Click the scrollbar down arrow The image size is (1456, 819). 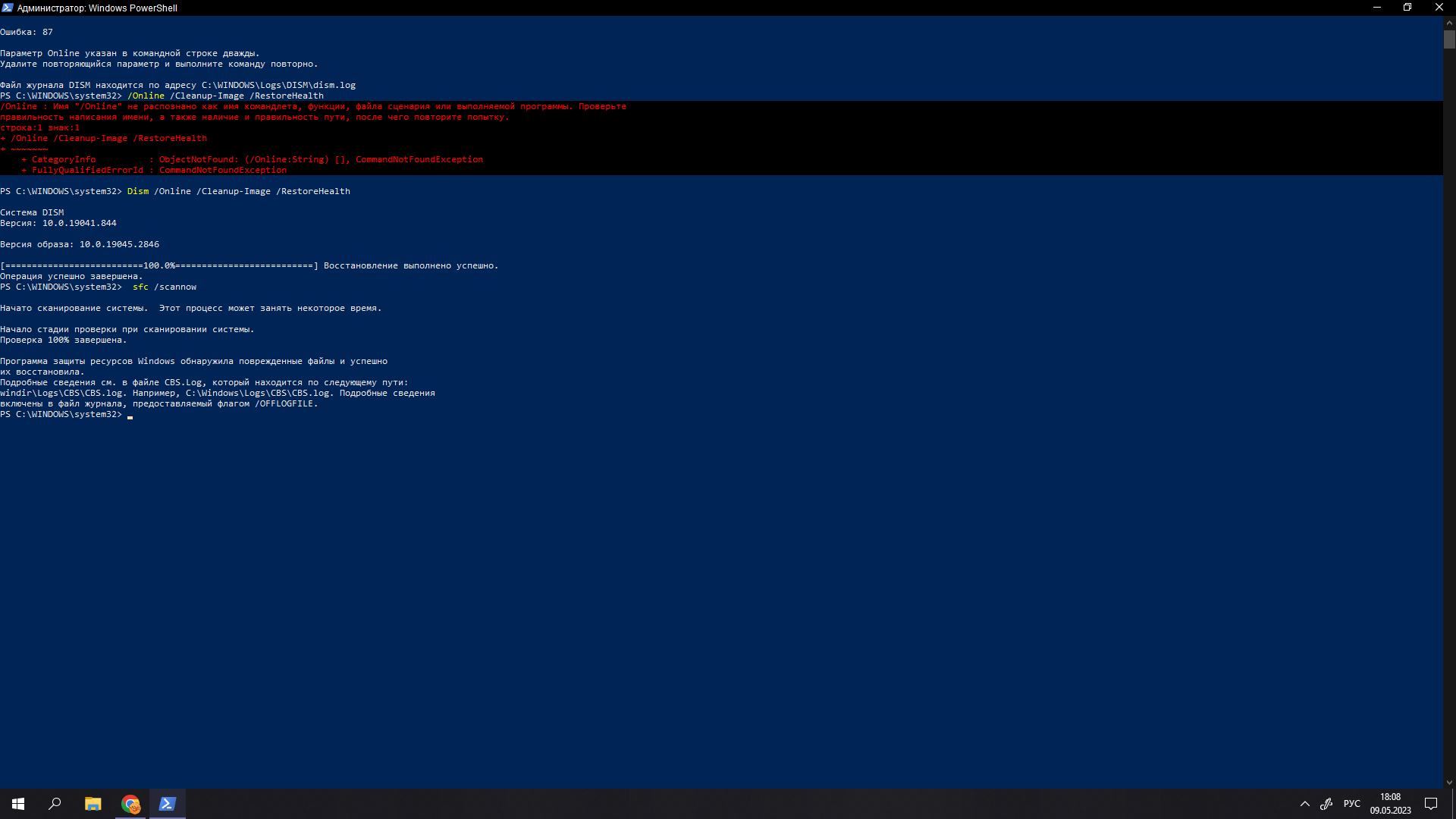click(1449, 783)
